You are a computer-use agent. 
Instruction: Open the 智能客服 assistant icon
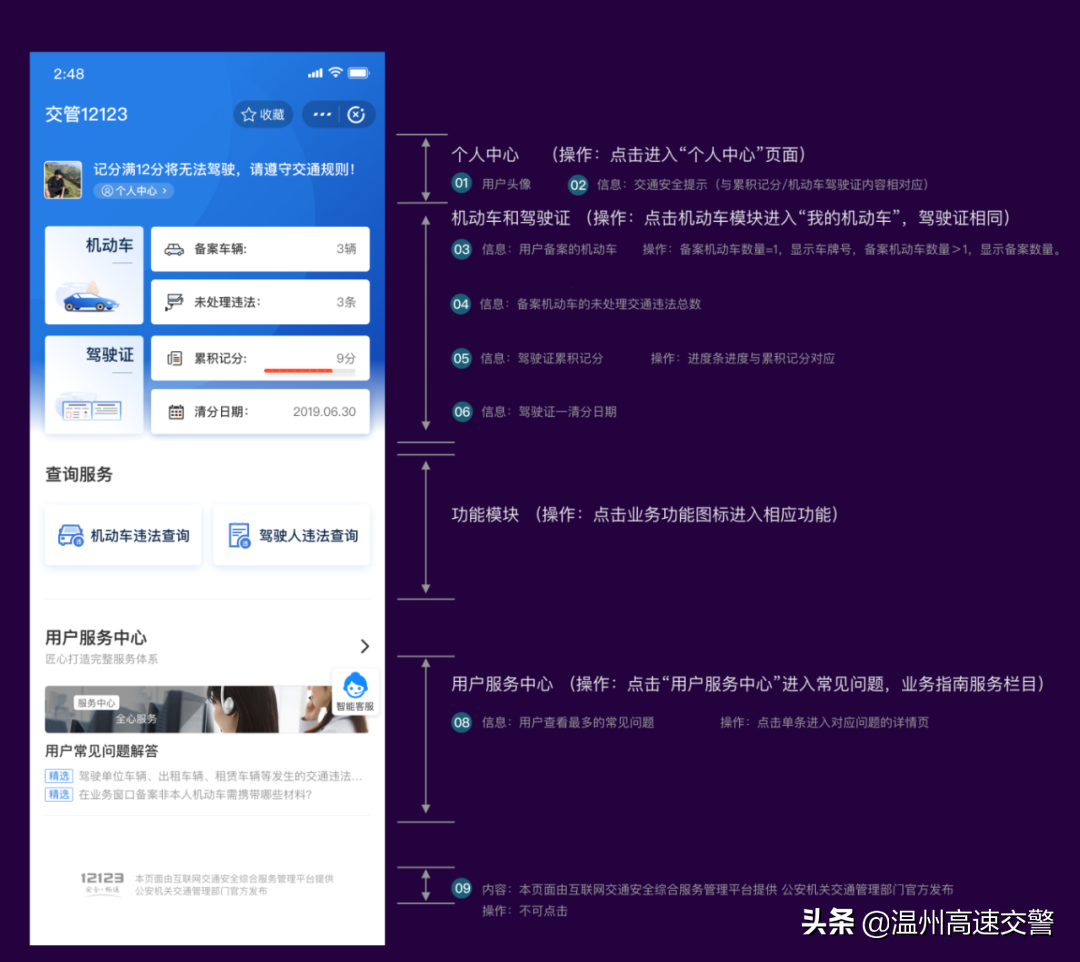(x=355, y=691)
